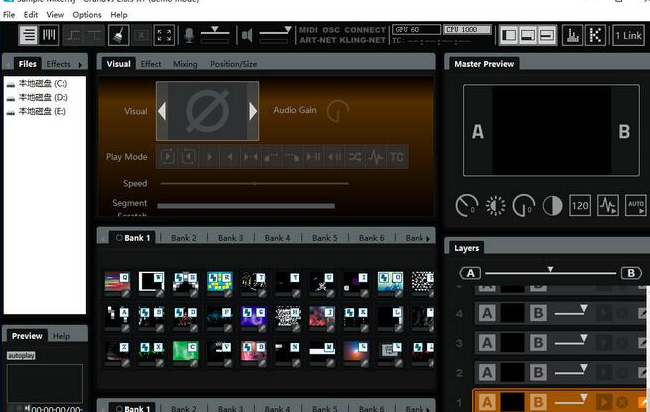Open the View menu
The height and width of the screenshot is (412, 650).
point(55,15)
